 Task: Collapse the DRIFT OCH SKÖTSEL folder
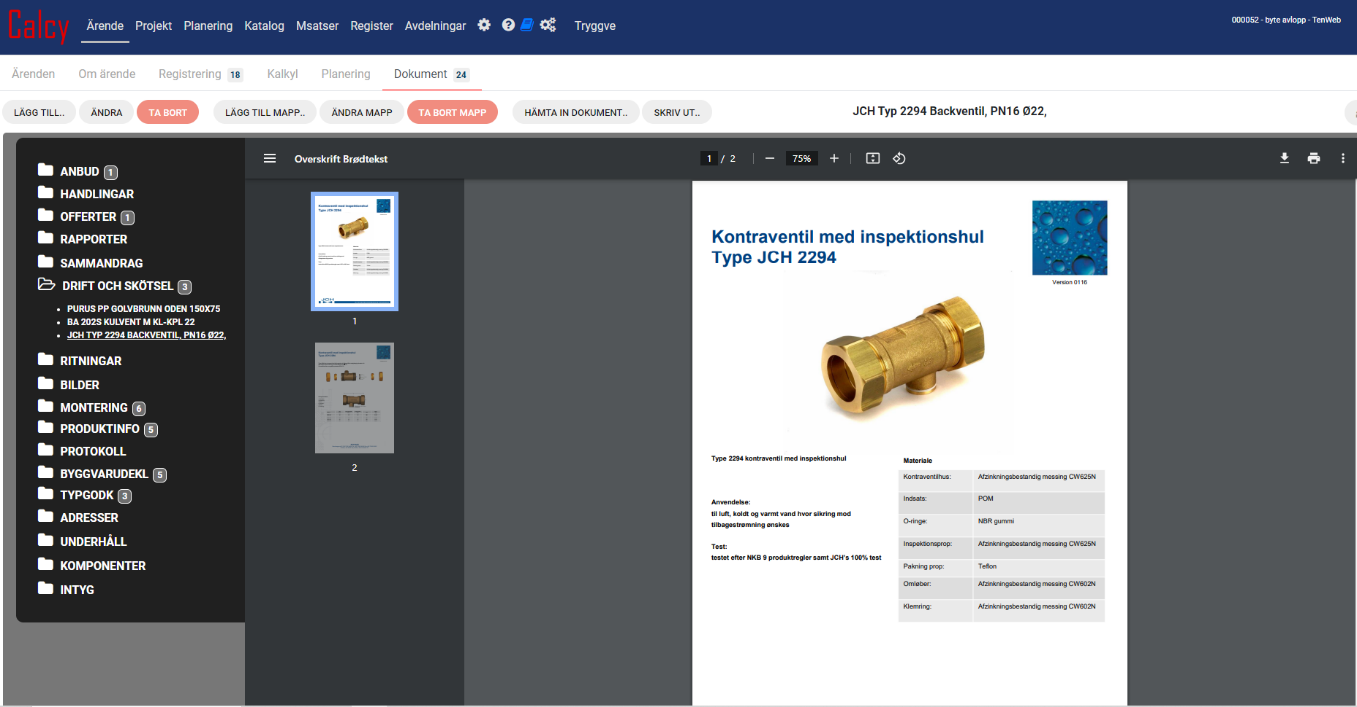[46, 285]
